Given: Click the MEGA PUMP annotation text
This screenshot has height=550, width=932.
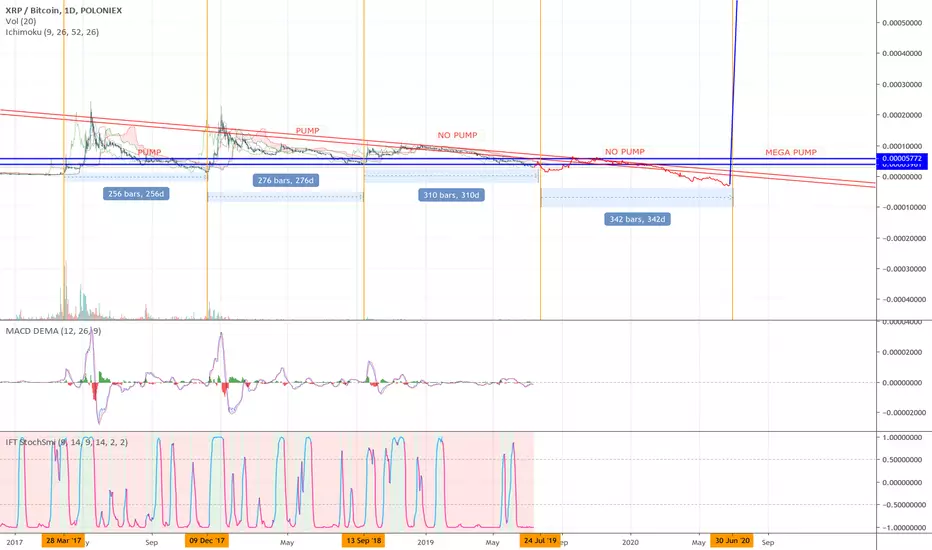Looking at the screenshot, I should [x=791, y=152].
